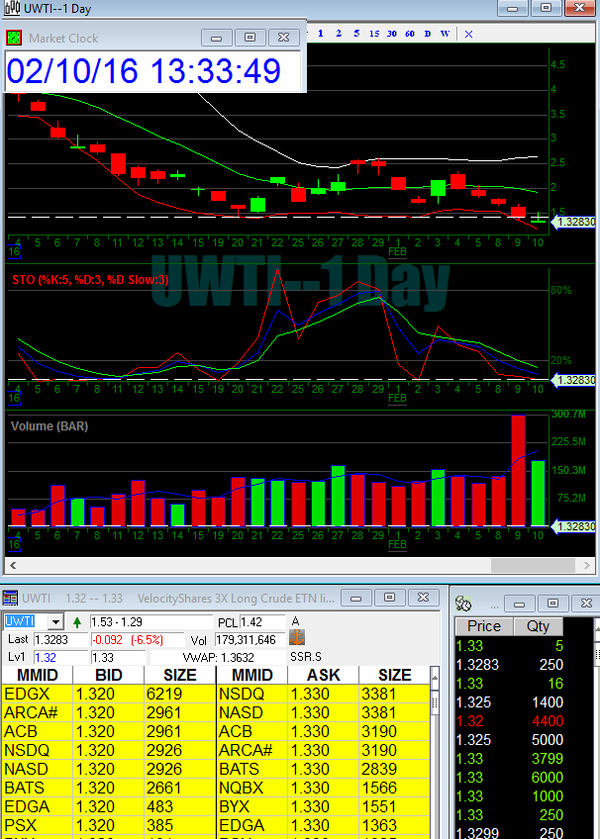This screenshot has width=600, height=839.
Task: Click the Last price field 1.3283
Action: 60,639
